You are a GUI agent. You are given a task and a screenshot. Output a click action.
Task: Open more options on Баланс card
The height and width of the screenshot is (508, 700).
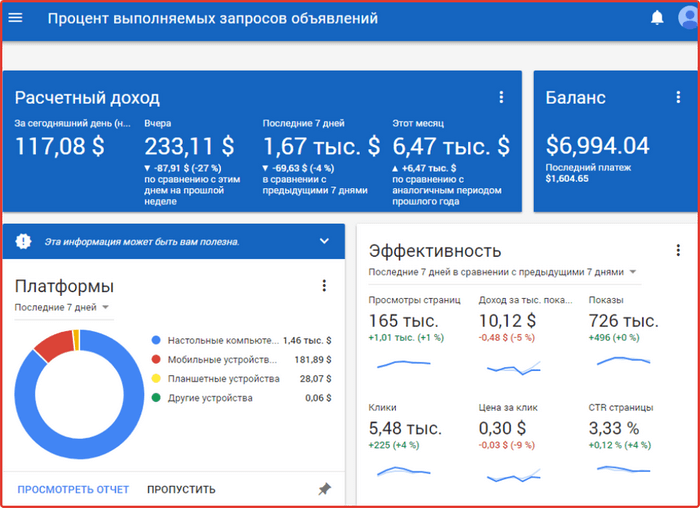[x=678, y=97]
